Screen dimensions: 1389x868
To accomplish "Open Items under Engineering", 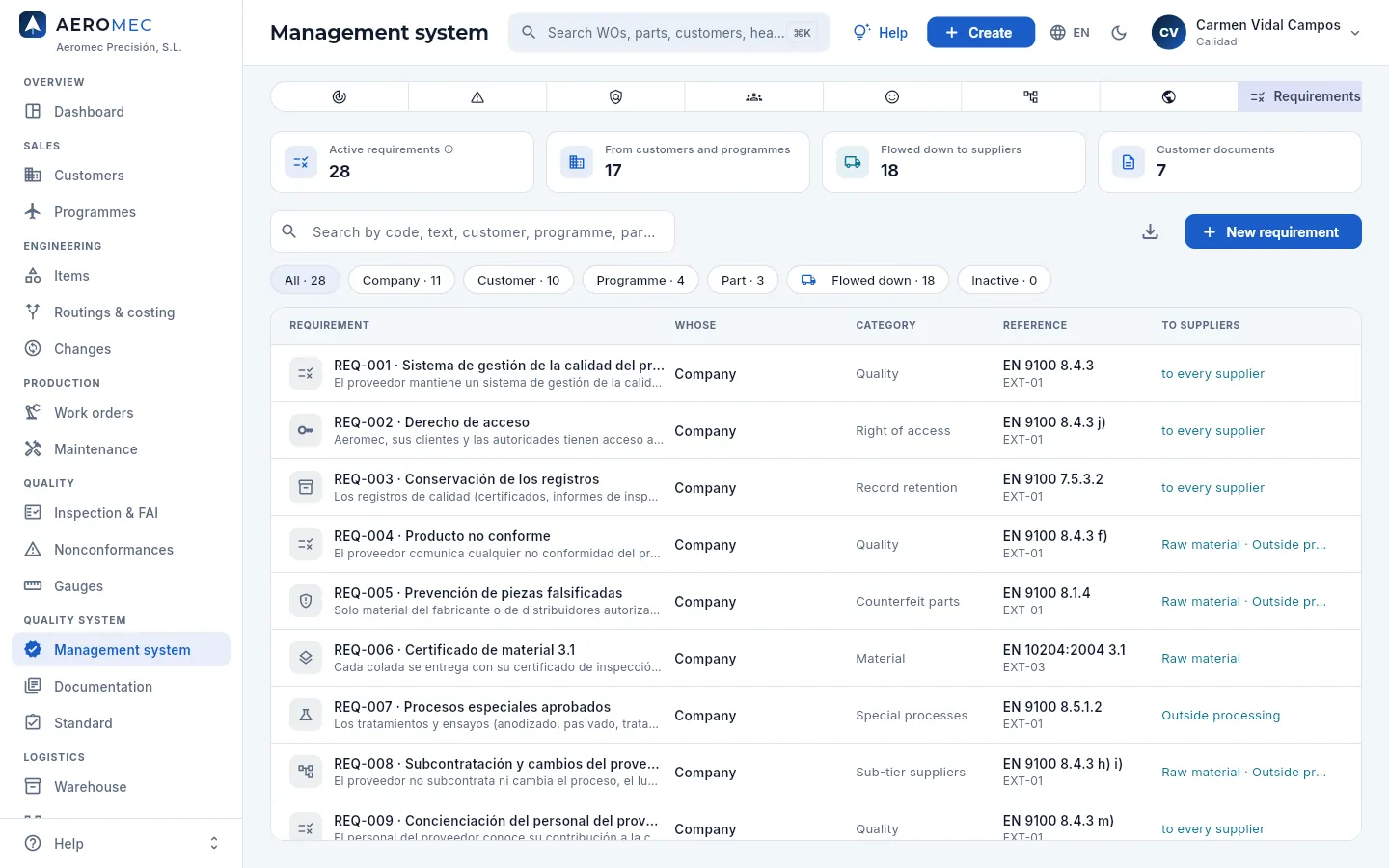I will click(x=121, y=276).
